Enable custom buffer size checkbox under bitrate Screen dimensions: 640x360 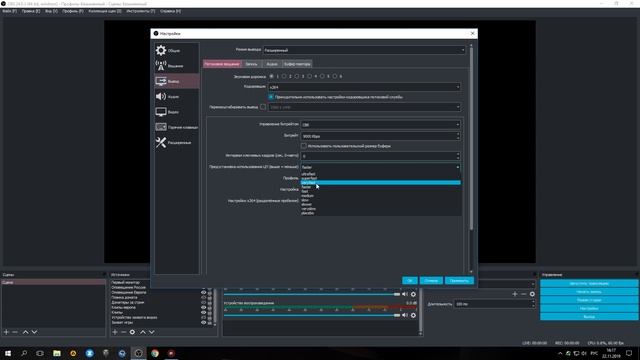pos(304,146)
